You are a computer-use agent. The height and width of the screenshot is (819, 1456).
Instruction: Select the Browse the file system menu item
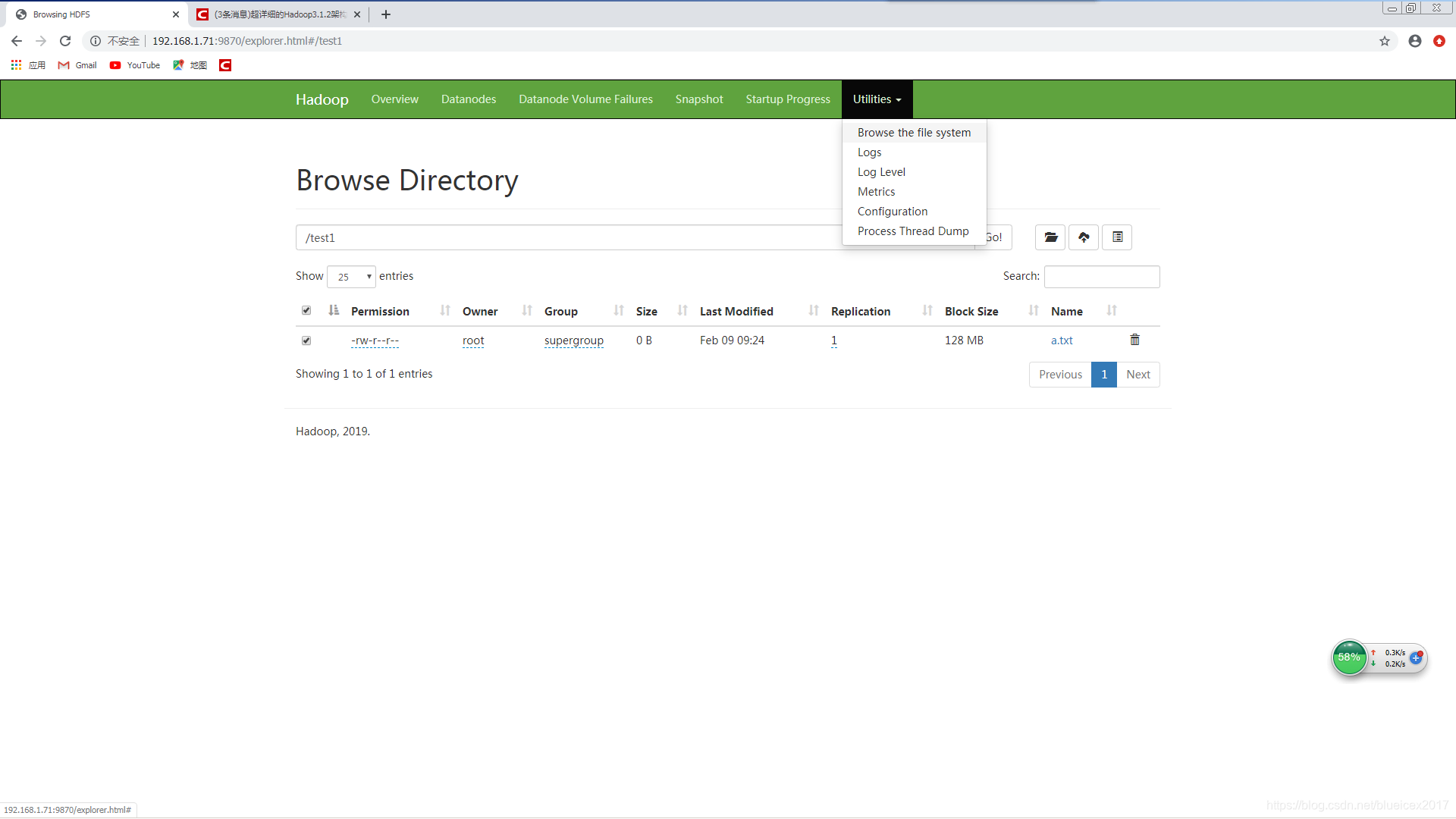click(913, 131)
